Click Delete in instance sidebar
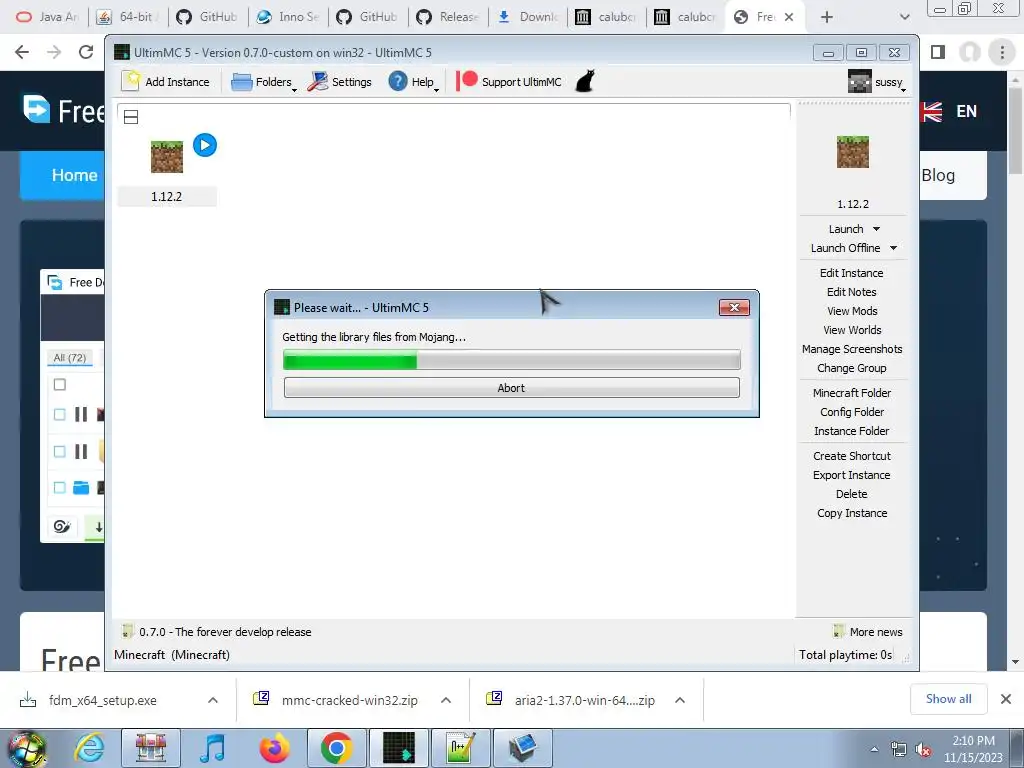This screenshot has height=768, width=1024. pyautogui.click(x=852, y=494)
